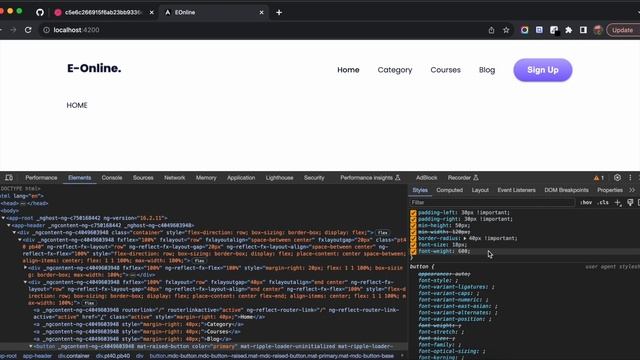Image resolution: width=640 pixels, height=360 pixels.
Task: Open the Sources panel tab
Action: pos(143,178)
